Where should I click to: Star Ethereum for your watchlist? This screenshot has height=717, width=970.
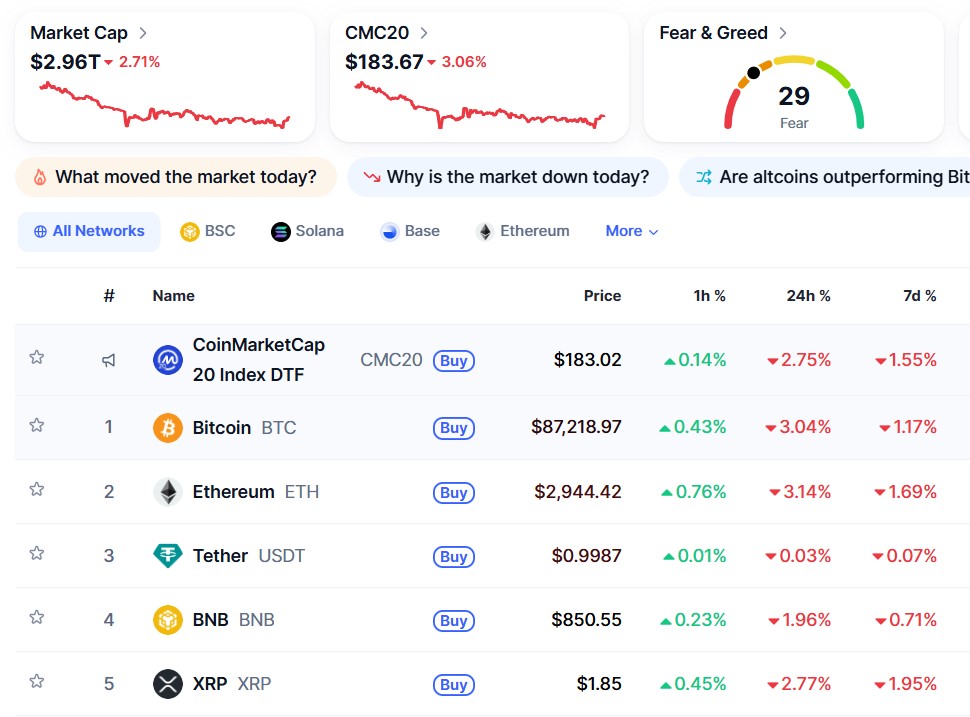pyautogui.click(x=36, y=492)
